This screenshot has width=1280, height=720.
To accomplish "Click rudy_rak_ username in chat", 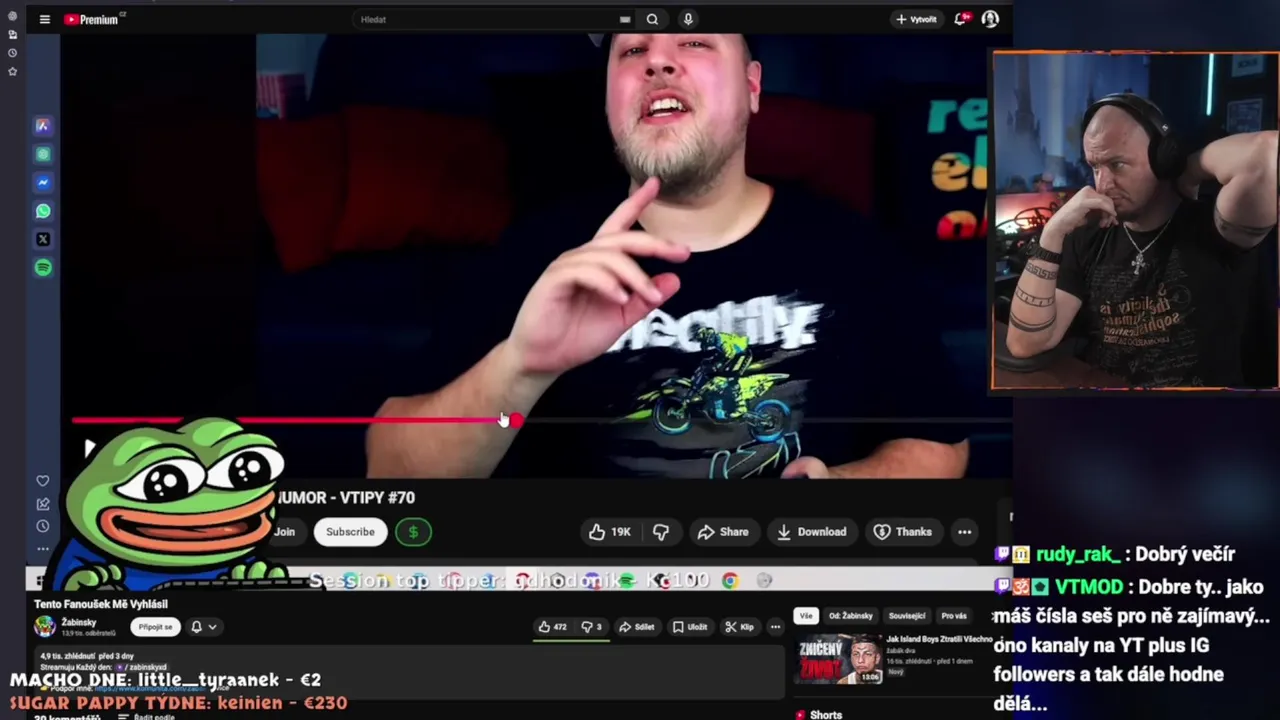I will [x=1078, y=554].
